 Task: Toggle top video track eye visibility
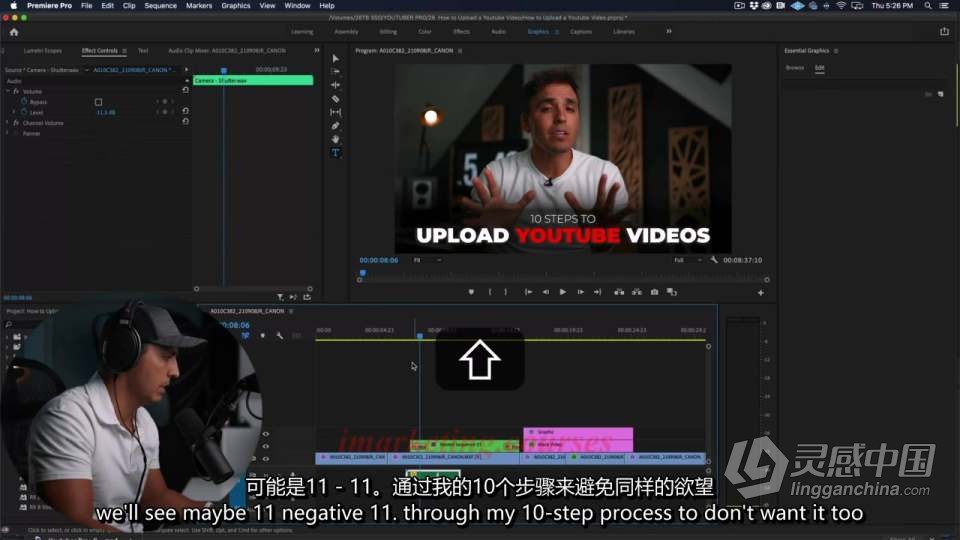pyautogui.click(x=266, y=434)
